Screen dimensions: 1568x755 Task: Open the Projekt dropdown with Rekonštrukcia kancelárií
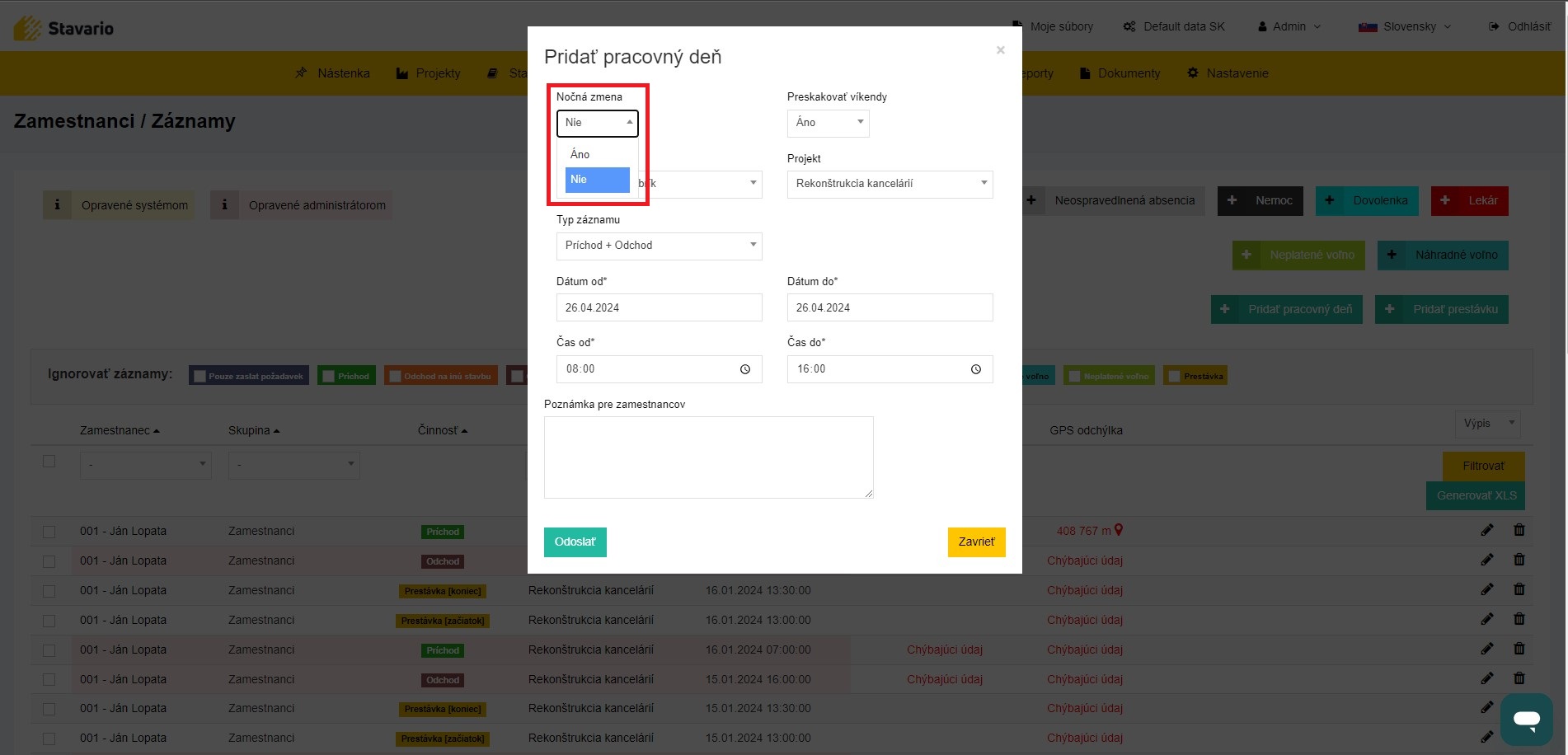point(890,184)
